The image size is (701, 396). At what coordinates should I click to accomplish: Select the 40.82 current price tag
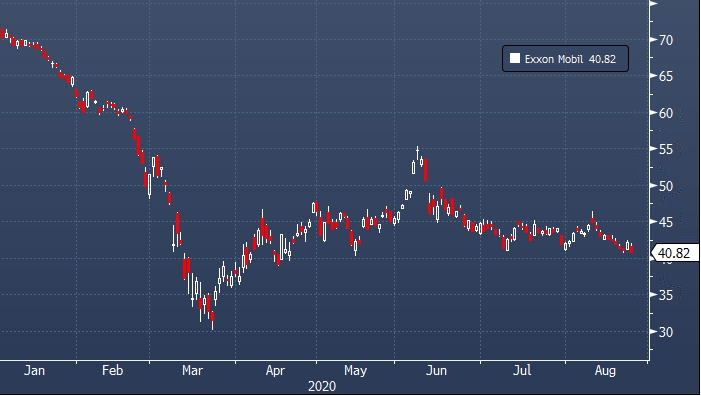point(675,253)
